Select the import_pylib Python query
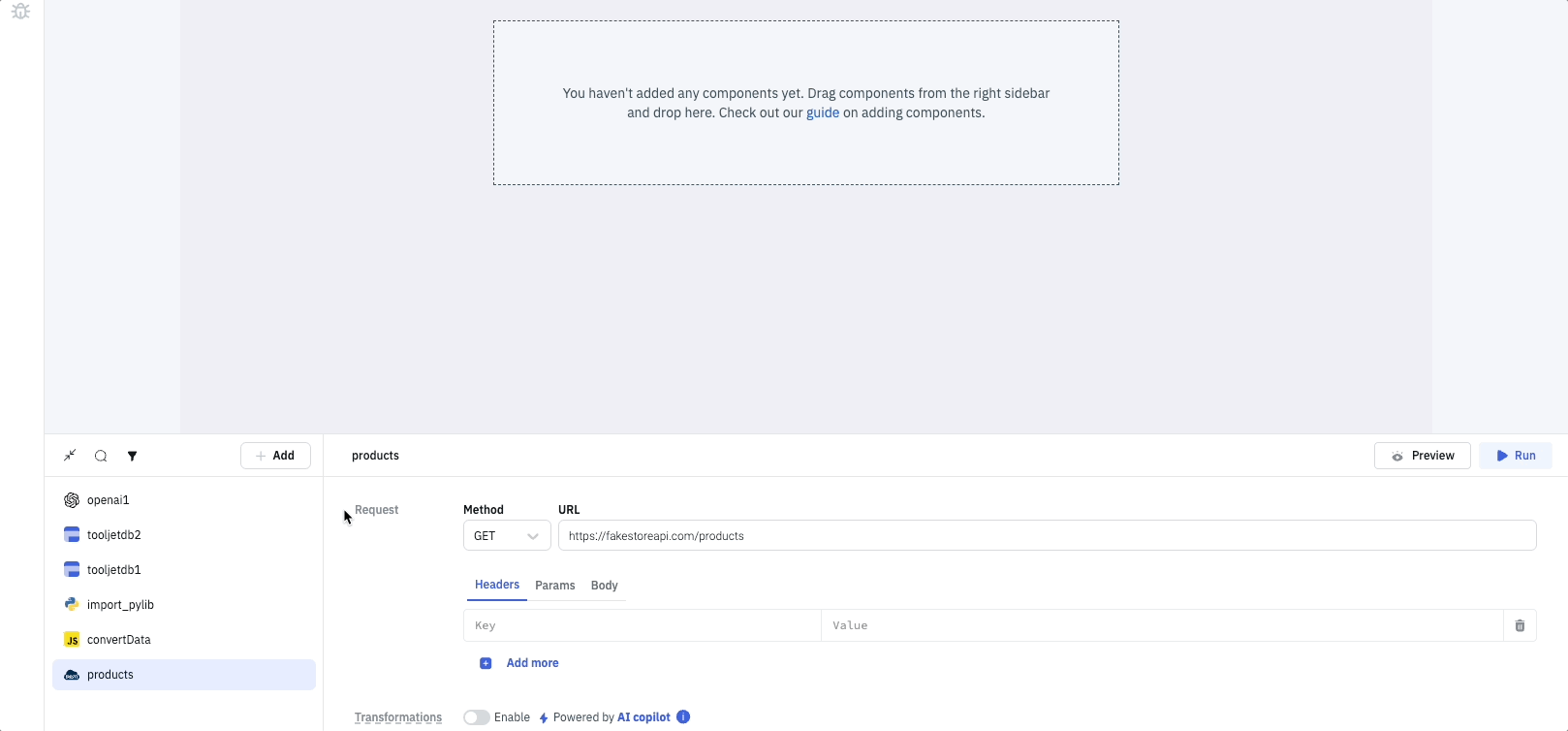 coord(120,605)
